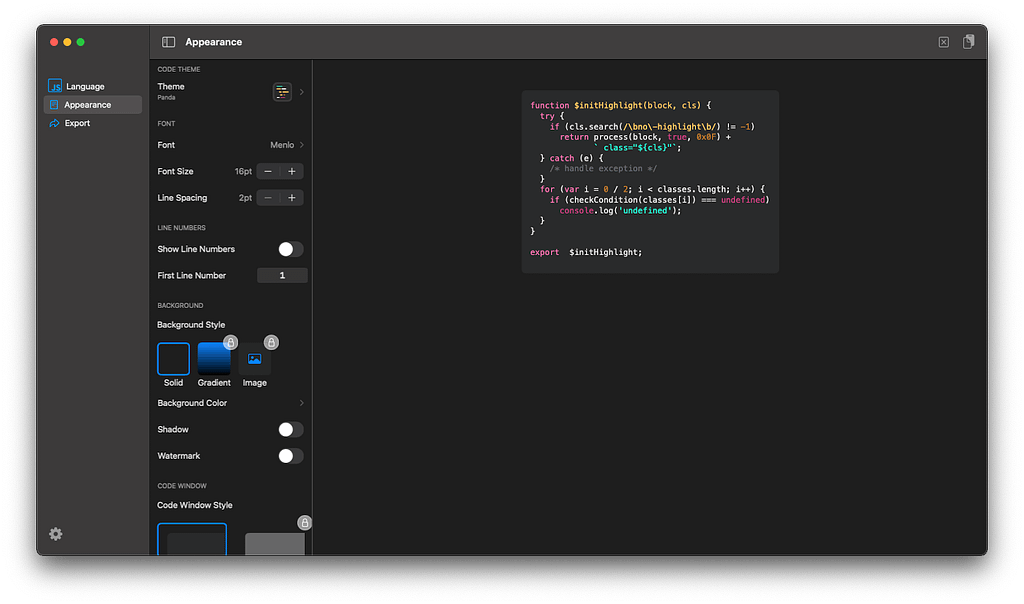Click the clear code icon in title bar
The image size is (1024, 604).
944,42
